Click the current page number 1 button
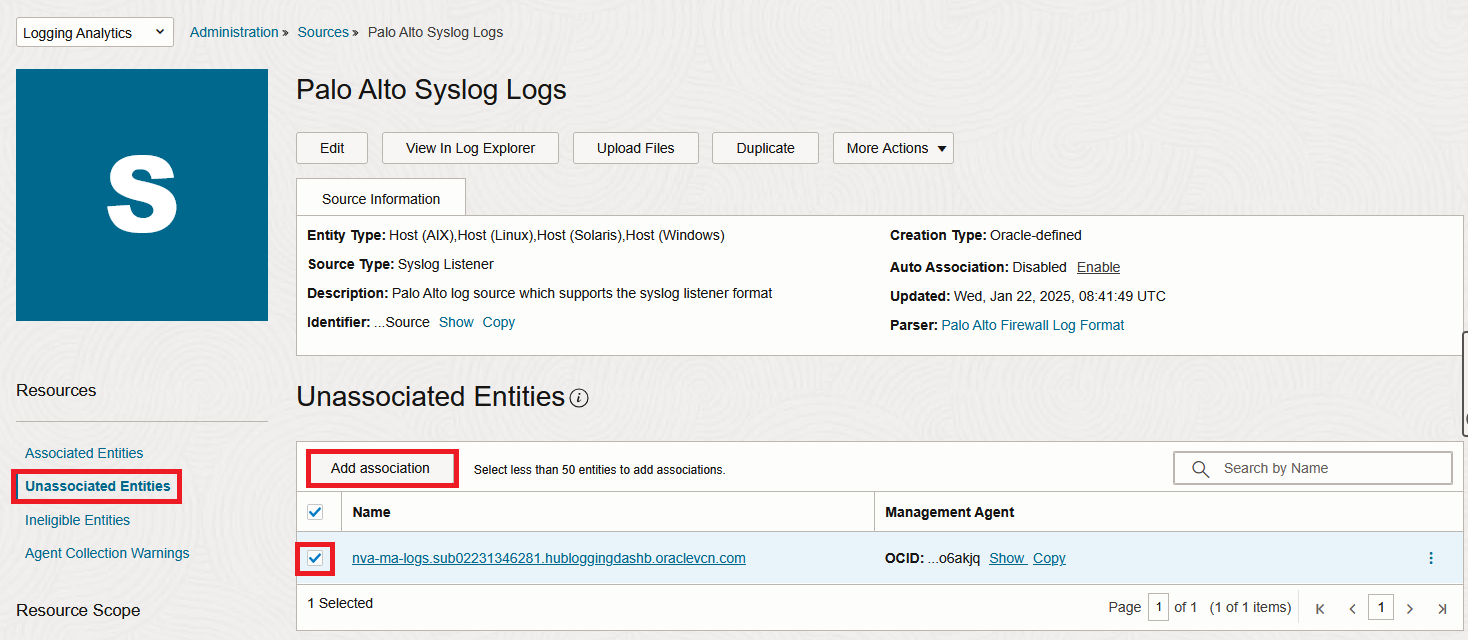Screen dimensions: 1468x640 (1381, 607)
